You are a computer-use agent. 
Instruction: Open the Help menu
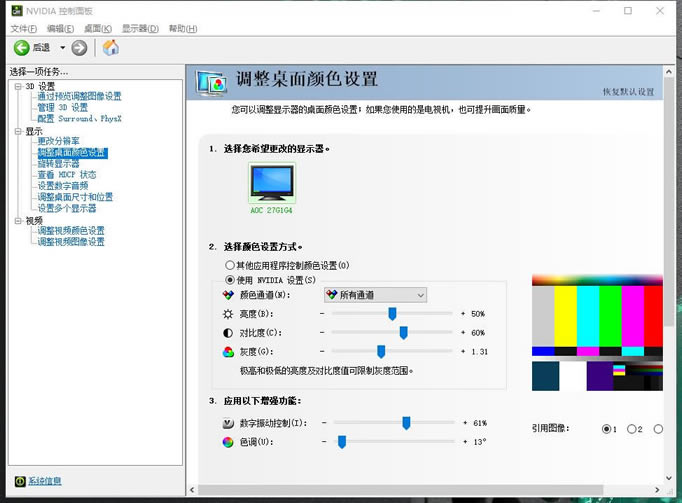click(183, 29)
